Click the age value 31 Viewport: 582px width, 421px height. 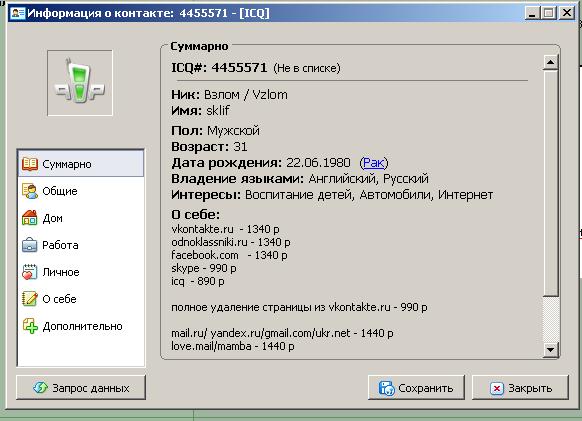pos(240,147)
